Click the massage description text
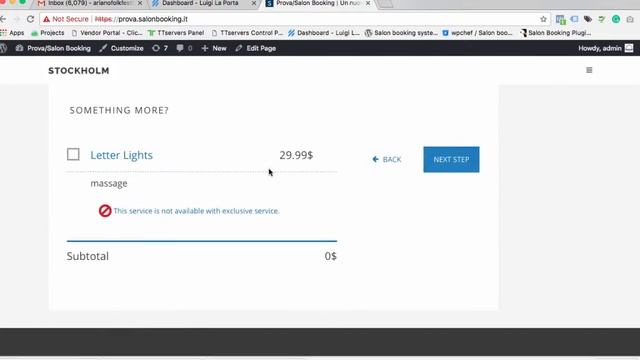The width and height of the screenshot is (640, 360). (109, 183)
